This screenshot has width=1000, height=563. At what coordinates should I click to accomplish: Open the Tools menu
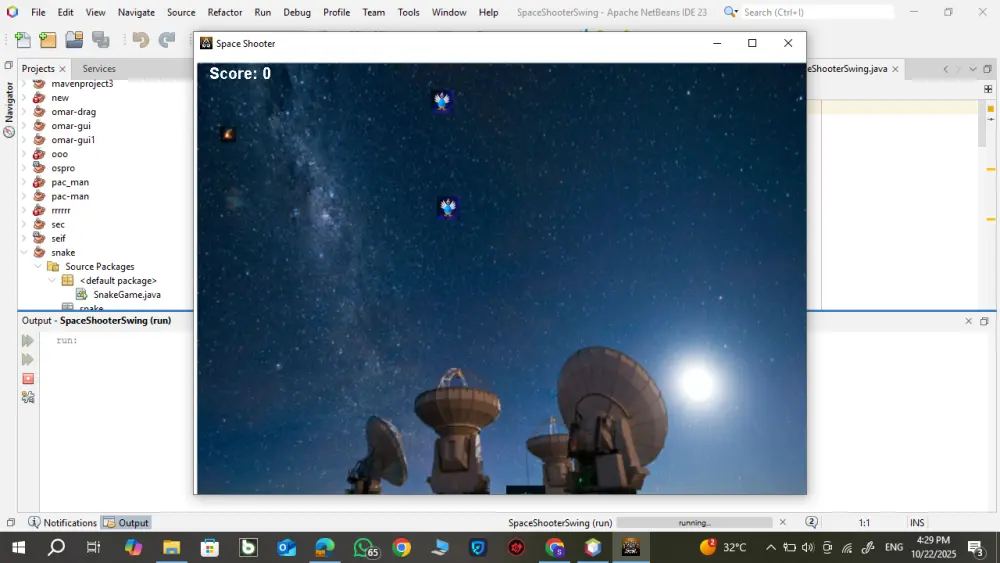click(408, 12)
